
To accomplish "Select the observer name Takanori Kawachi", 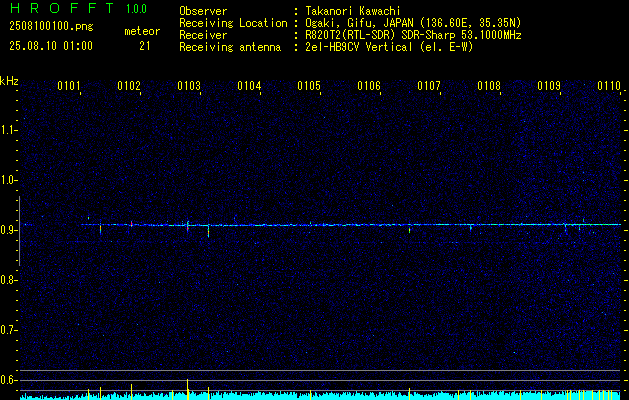I will pos(353,11).
